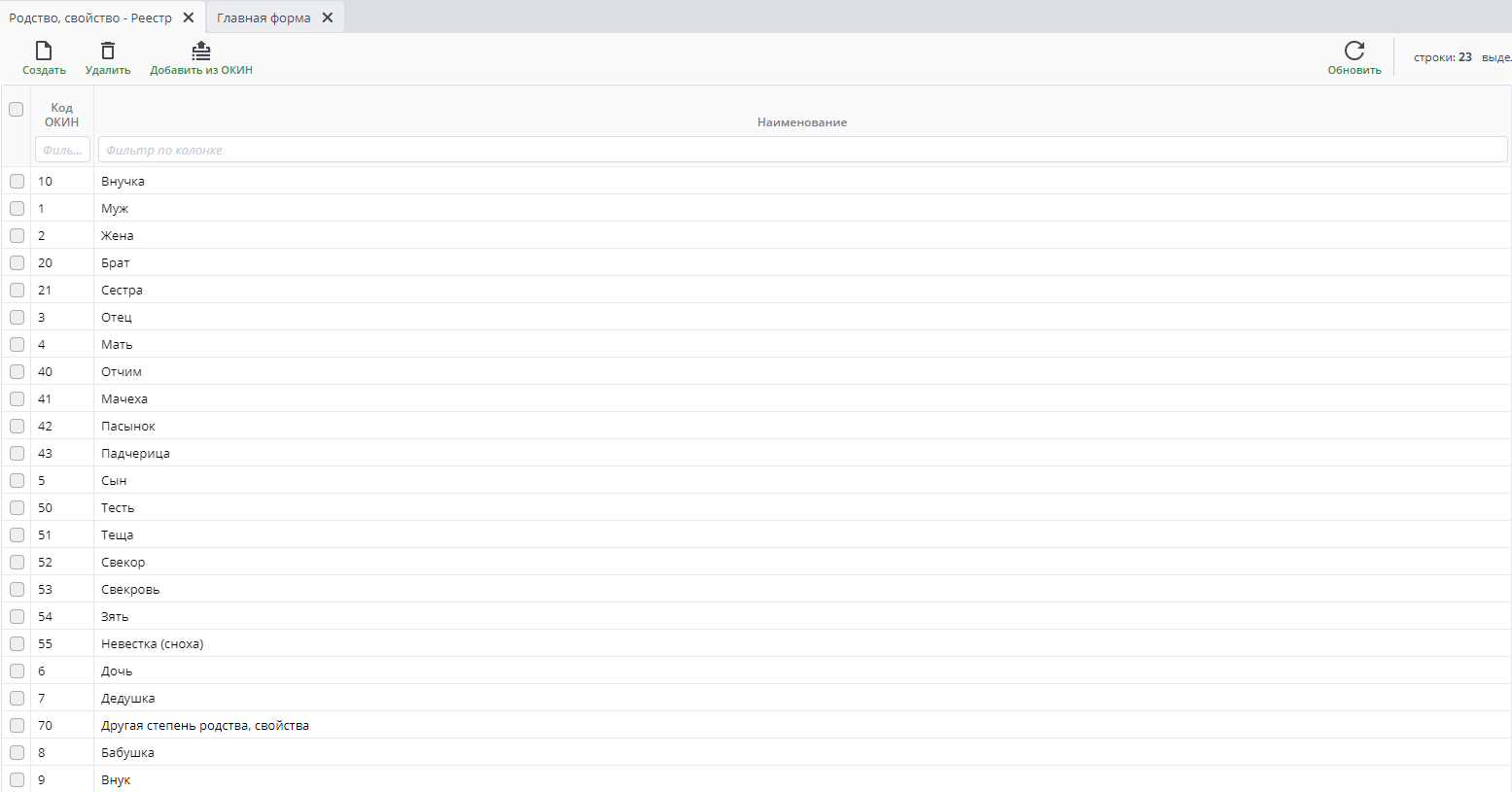Viewport: 1512px width, 792px height.
Task: Tick the checkbox for row Мачеха
Action: (x=17, y=398)
